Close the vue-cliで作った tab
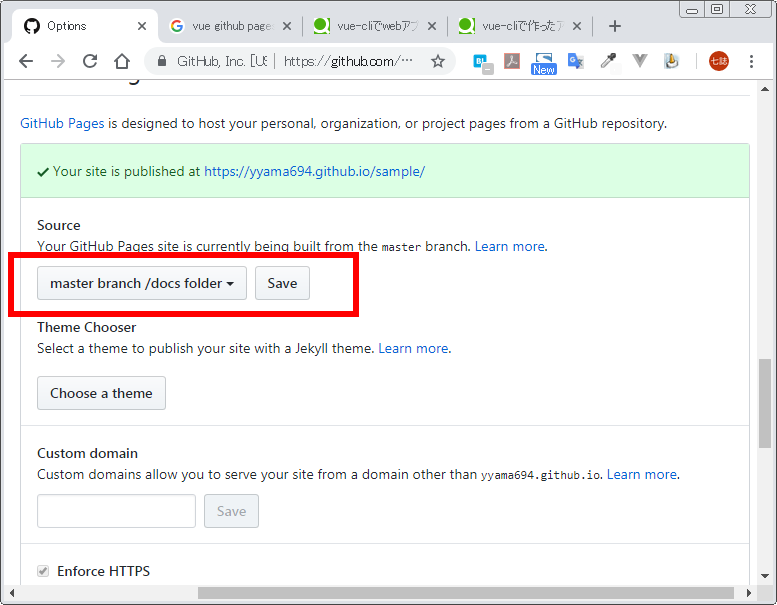 pos(577,26)
